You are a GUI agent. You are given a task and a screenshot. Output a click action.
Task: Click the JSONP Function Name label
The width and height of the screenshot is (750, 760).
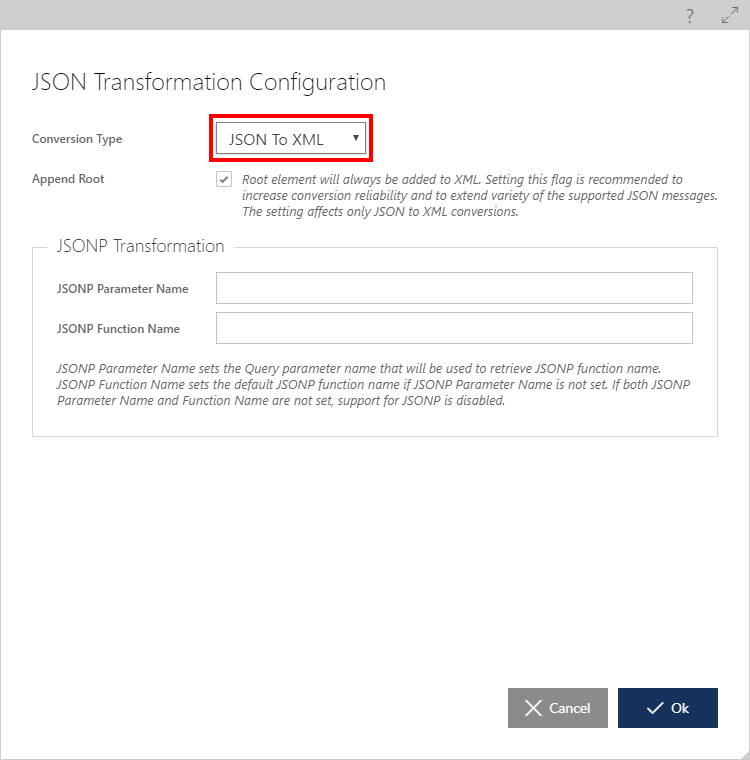point(118,329)
